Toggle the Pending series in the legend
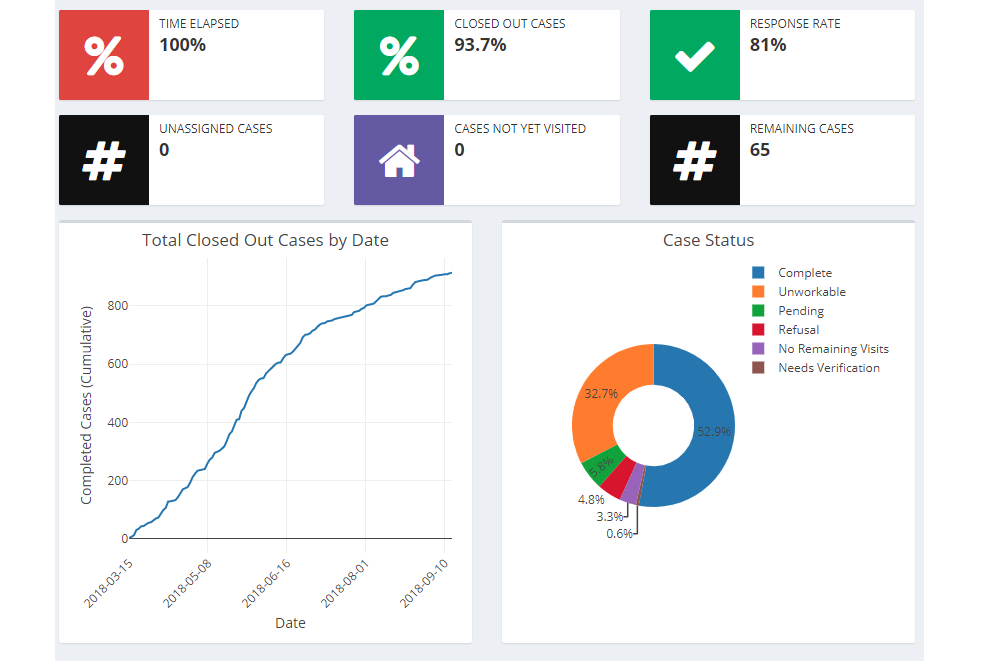This screenshot has width=991, height=661. coord(756,310)
